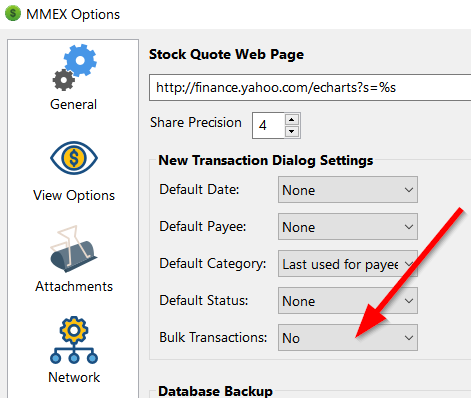The height and width of the screenshot is (398, 471).
Task: Click the chevron arrow of Default Status combo
Action: (409, 301)
